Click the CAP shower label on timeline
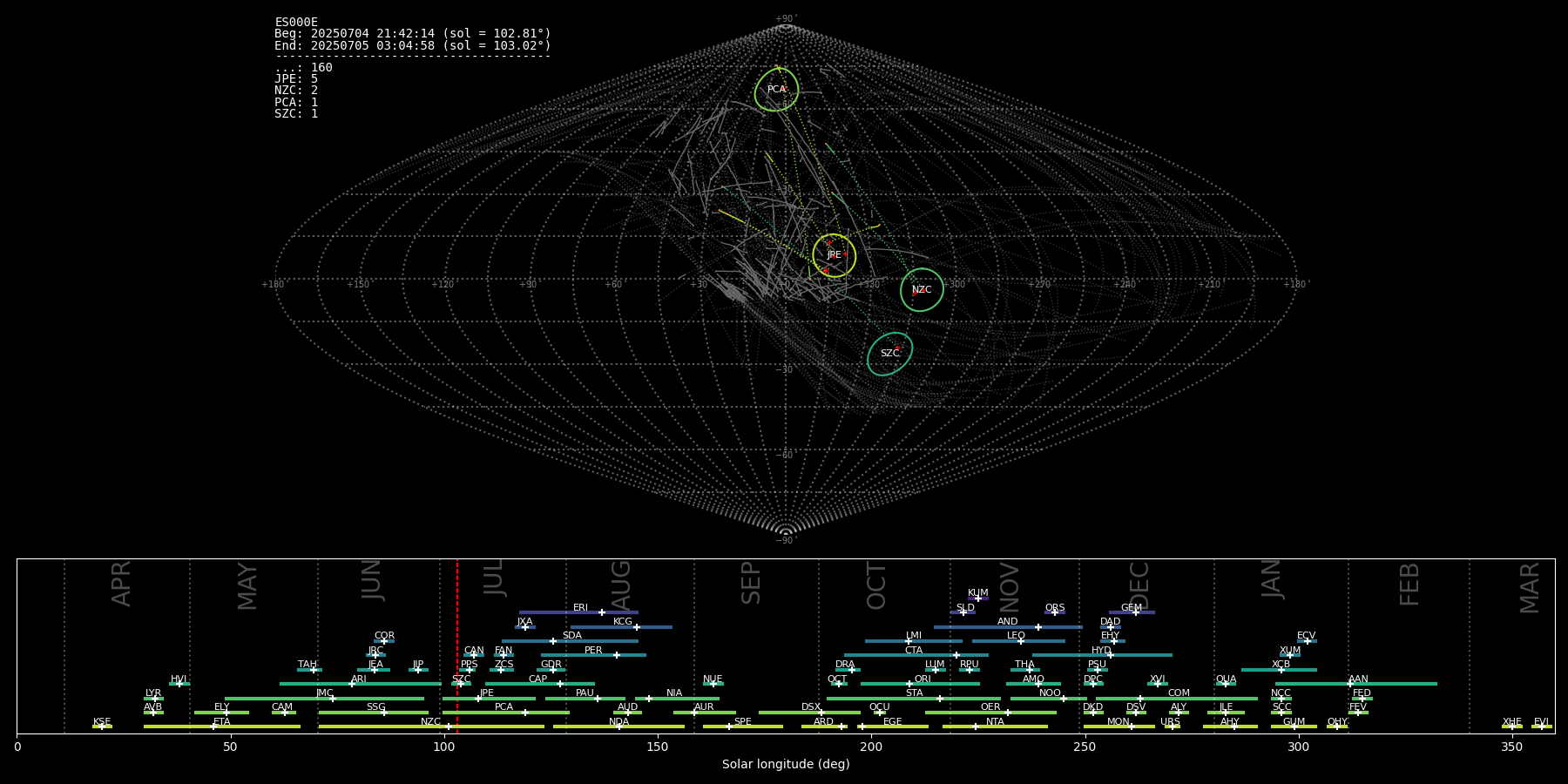This screenshot has height=784, width=1568. 538,679
